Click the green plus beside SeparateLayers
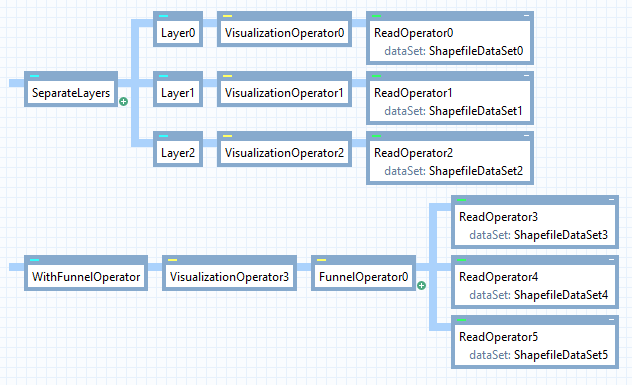 pos(124,102)
